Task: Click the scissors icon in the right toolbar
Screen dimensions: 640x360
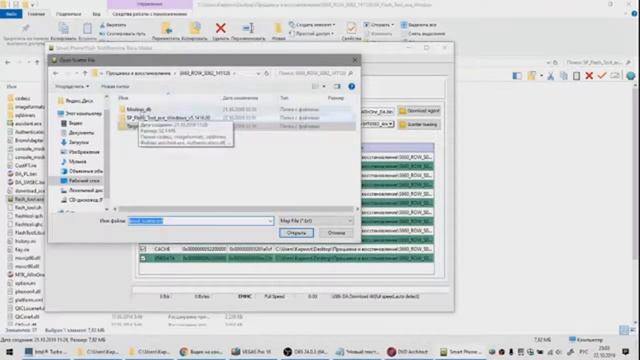Action: point(551,76)
